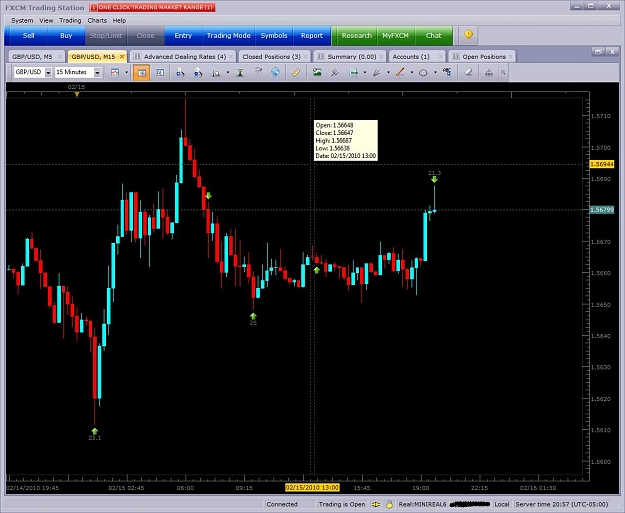Click the Symbols button
The image size is (625, 513).
274,35
